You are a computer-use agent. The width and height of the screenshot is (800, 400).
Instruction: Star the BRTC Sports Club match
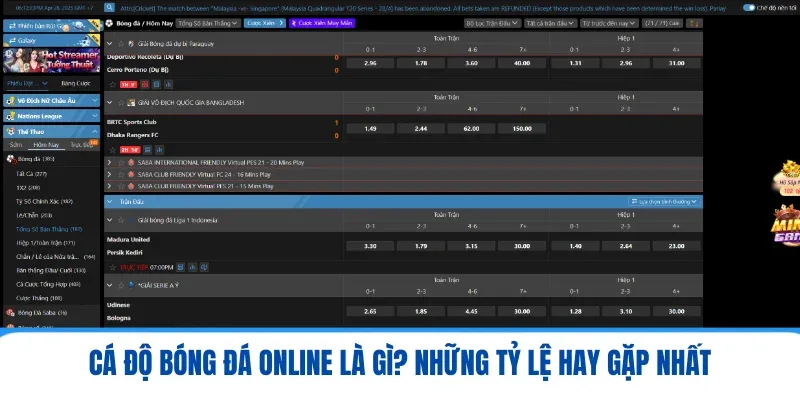click(x=113, y=150)
